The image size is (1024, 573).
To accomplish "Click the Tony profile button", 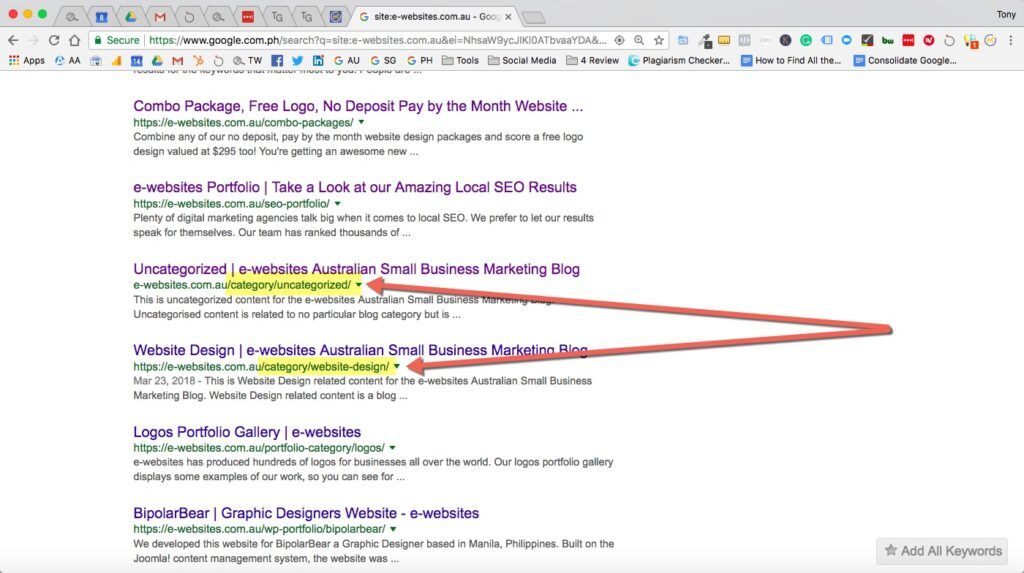I will tap(1006, 14).
